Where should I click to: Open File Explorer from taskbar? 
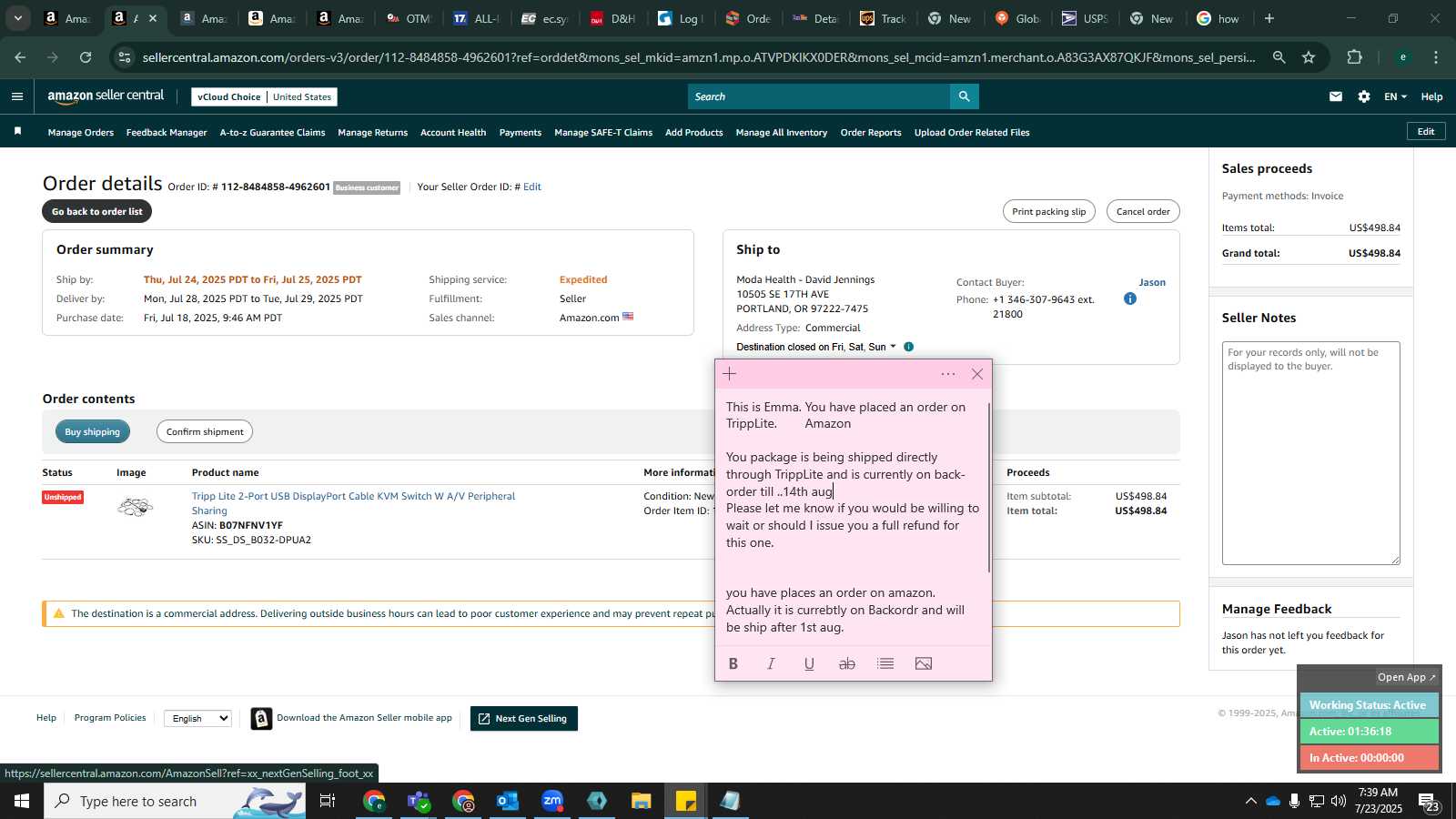[x=642, y=801]
